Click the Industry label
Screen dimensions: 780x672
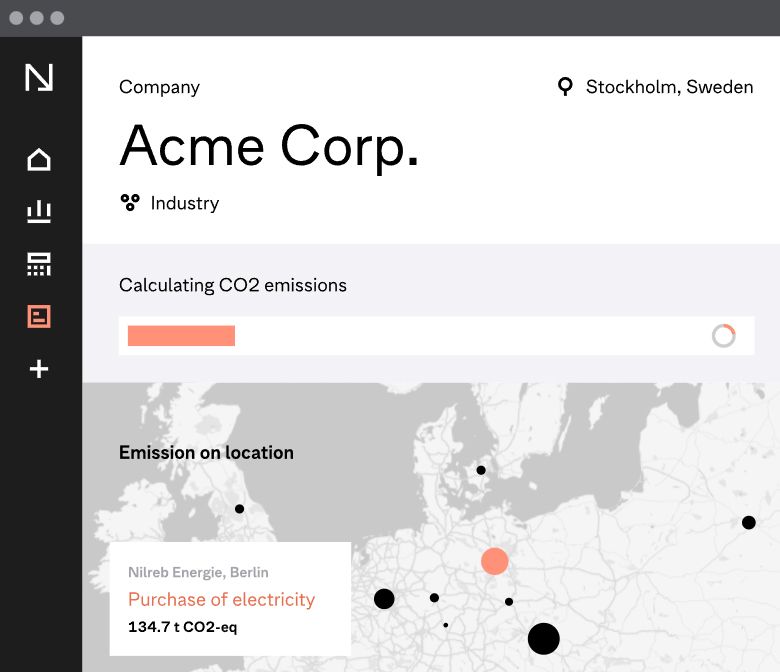point(185,203)
